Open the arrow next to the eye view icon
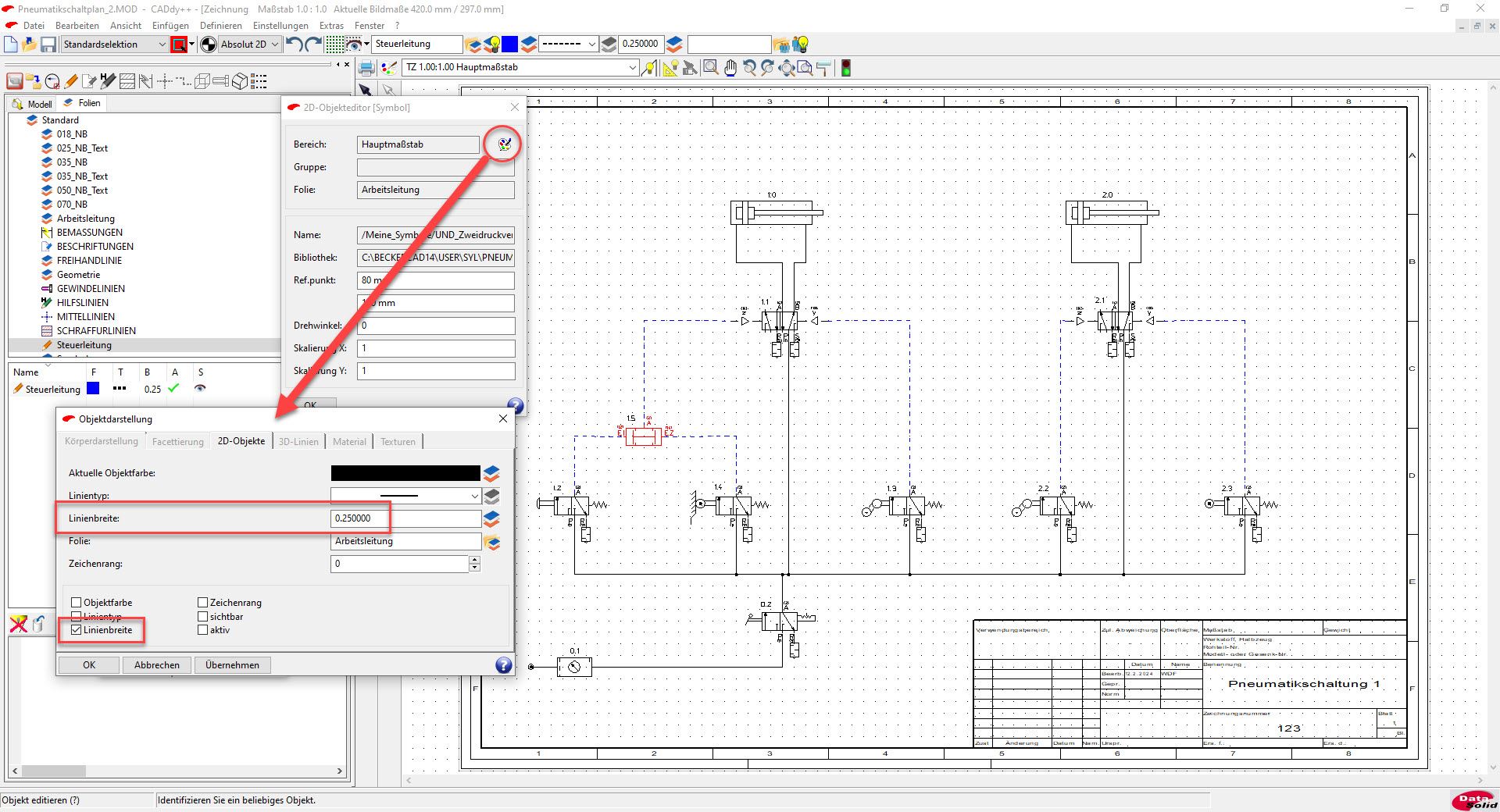 coord(366,45)
